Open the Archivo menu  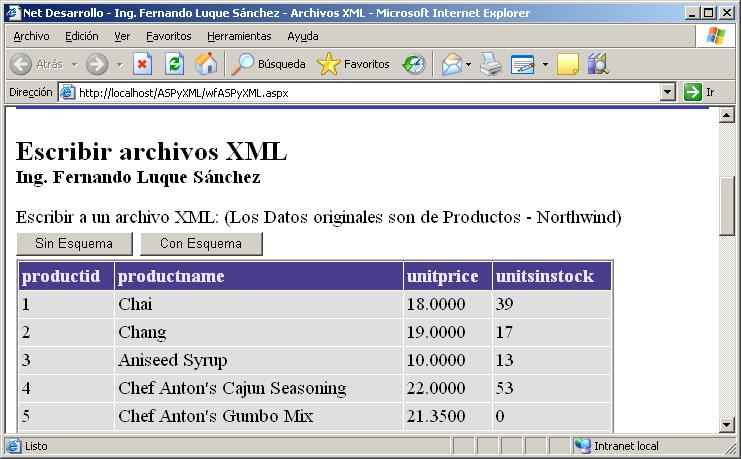(31, 36)
